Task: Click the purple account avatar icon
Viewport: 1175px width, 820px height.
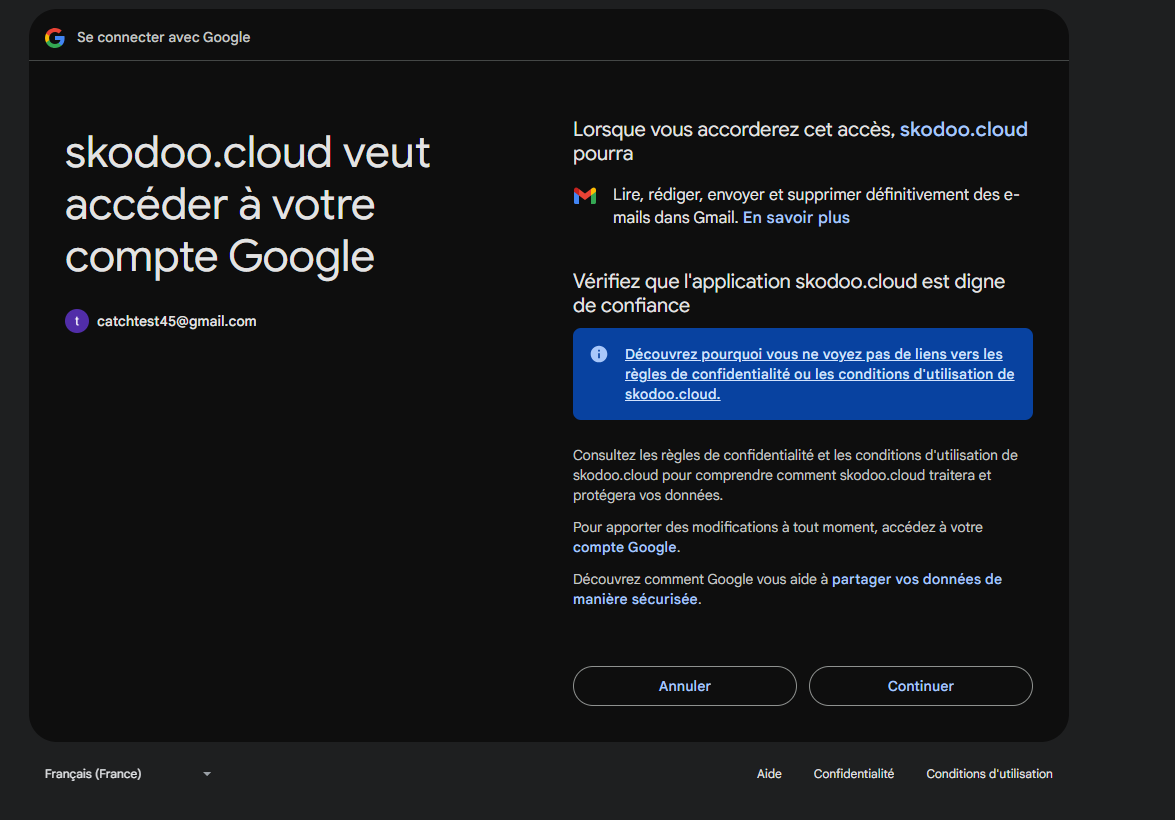Action: 76,321
